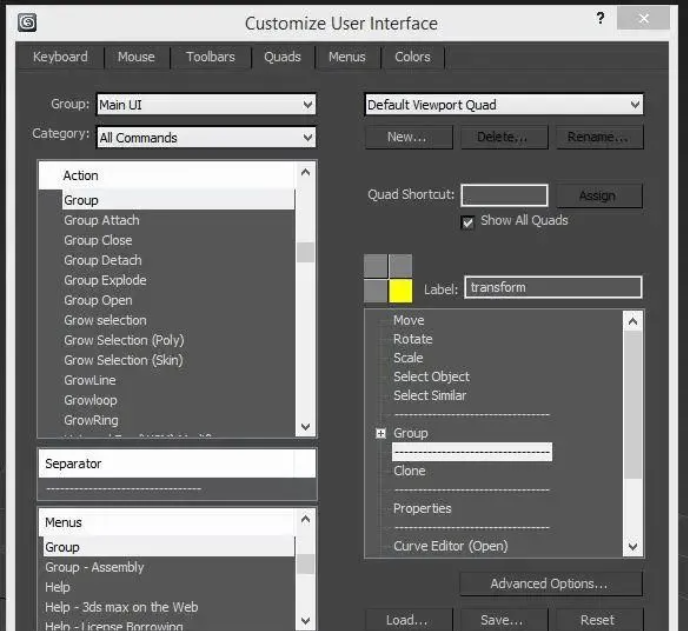Click the New quad button

click(x=406, y=137)
